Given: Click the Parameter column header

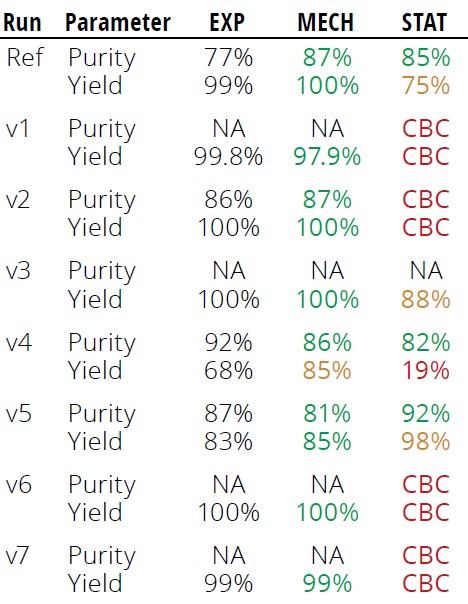Looking at the screenshot, I should point(118,22).
